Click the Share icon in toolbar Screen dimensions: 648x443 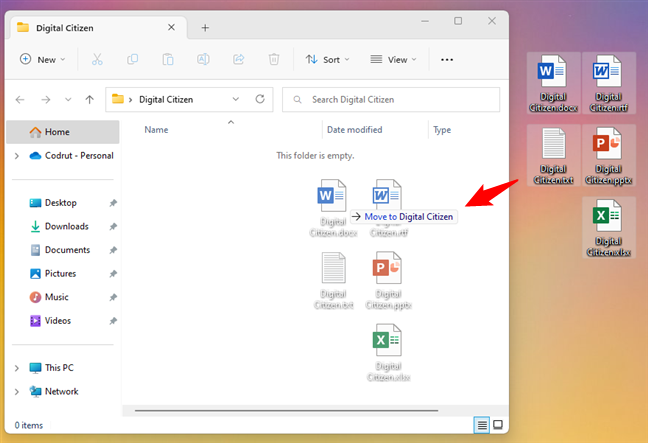tap(238, 60)
